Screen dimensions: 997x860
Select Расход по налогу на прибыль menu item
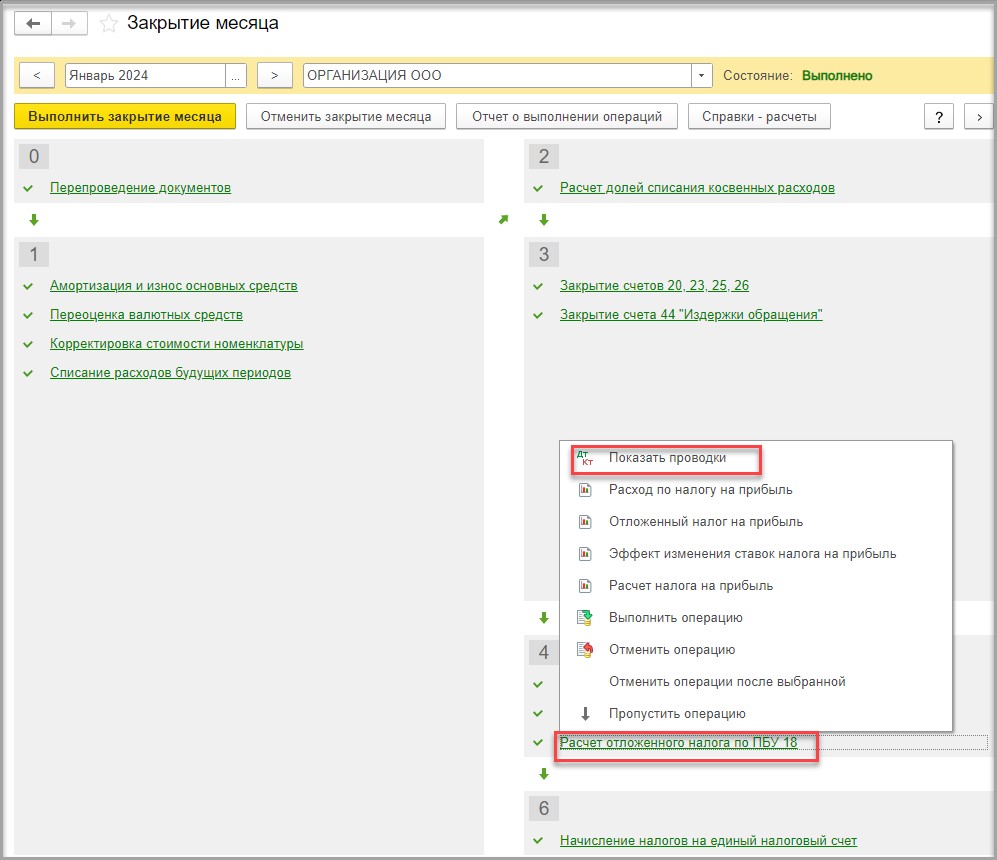click(x=755, y=489)
